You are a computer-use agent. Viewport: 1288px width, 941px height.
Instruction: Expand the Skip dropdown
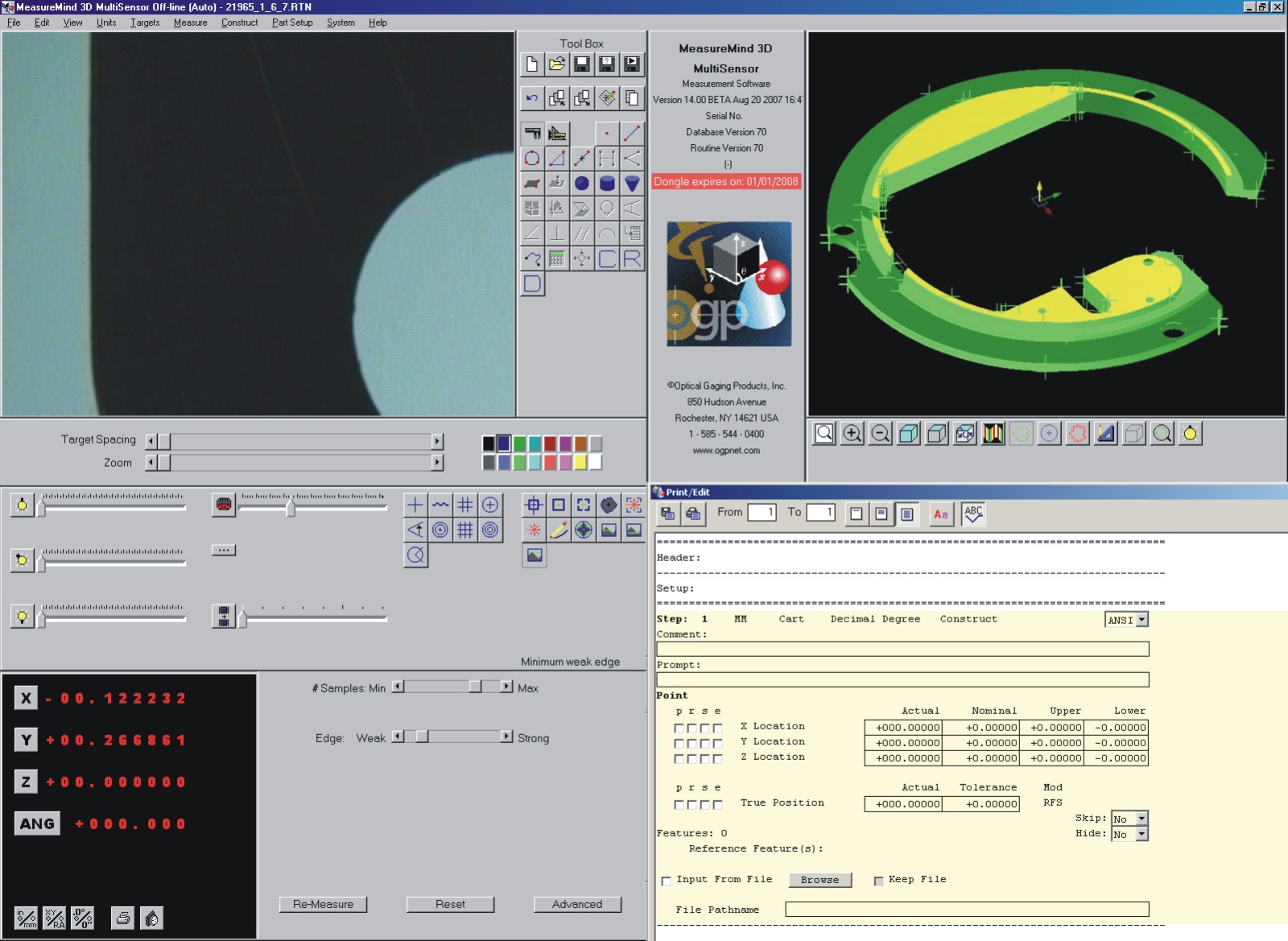1141,819
